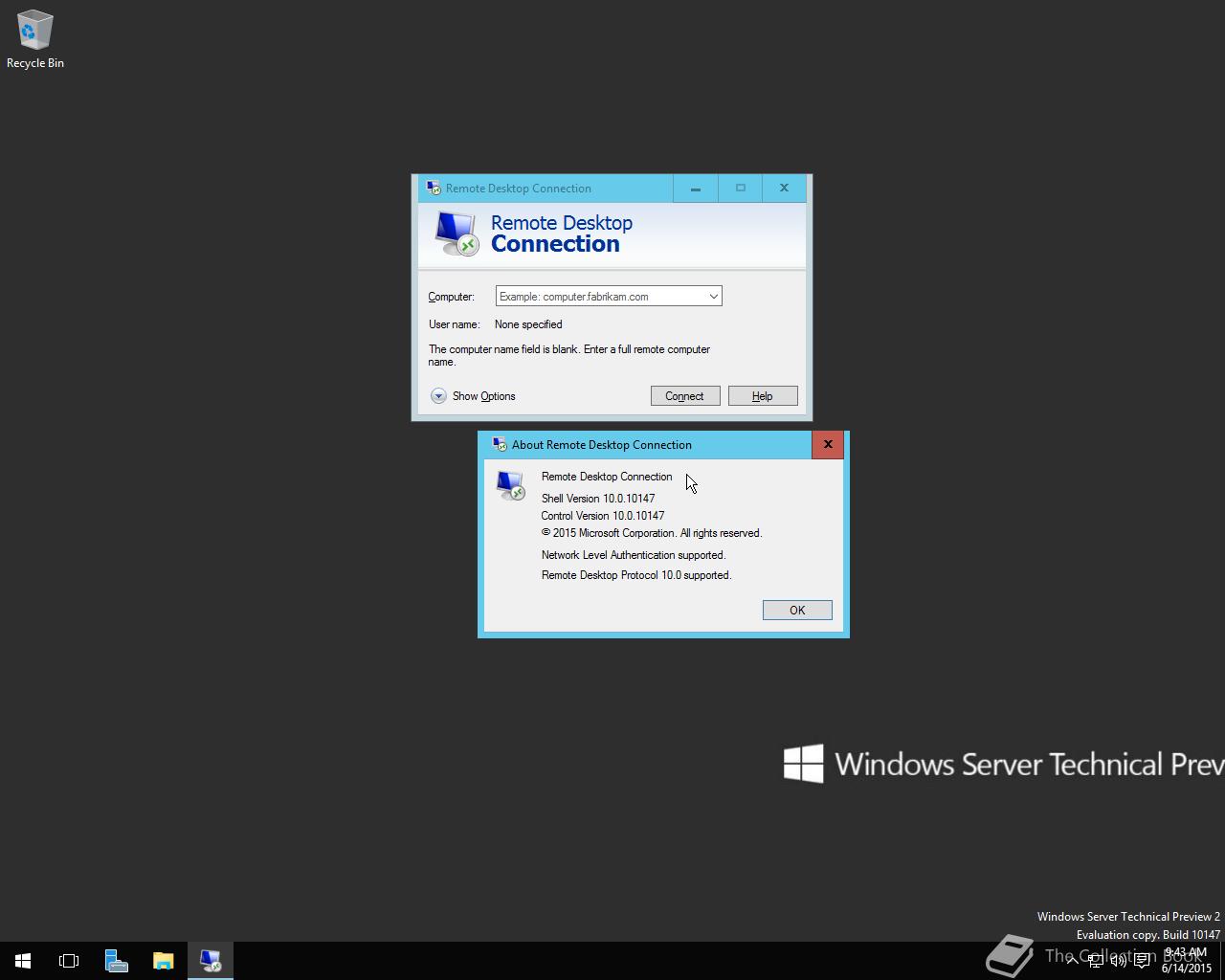Click into the Computer name text field

600,297
